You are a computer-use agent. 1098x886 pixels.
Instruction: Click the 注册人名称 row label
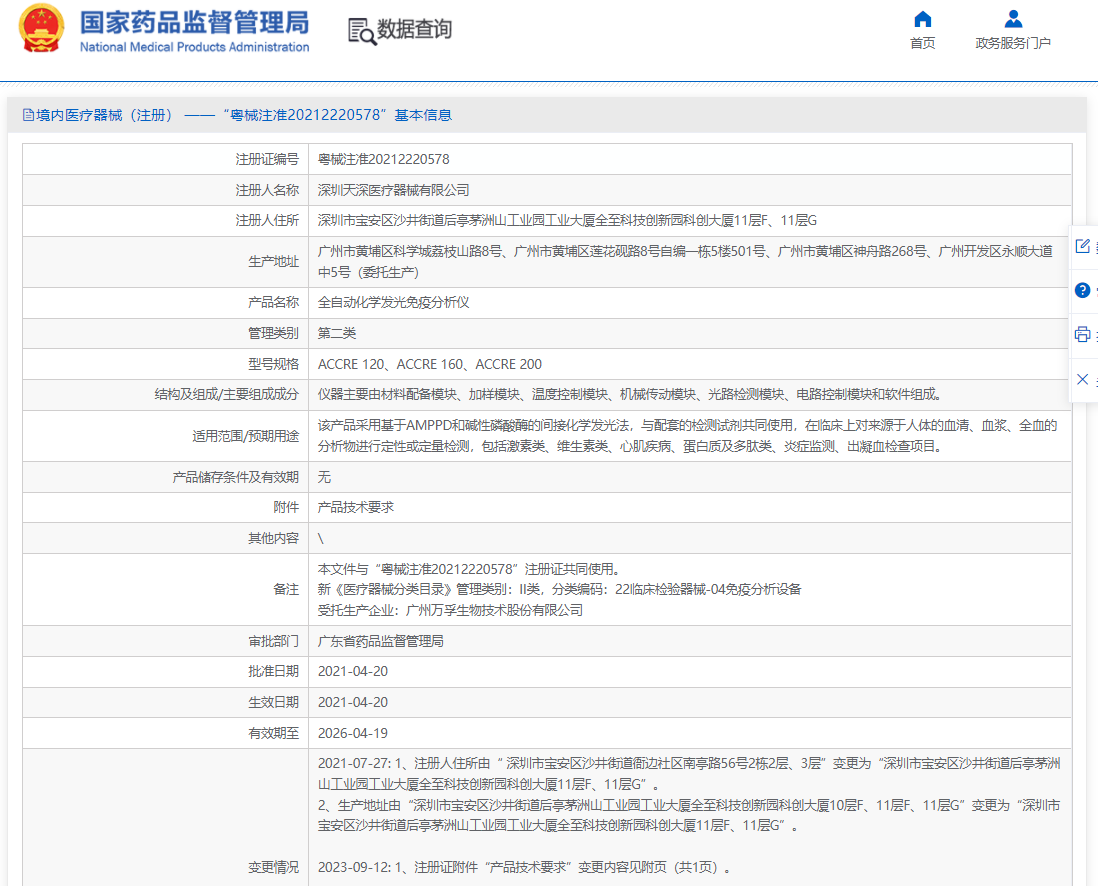click(x=267, y=190)
